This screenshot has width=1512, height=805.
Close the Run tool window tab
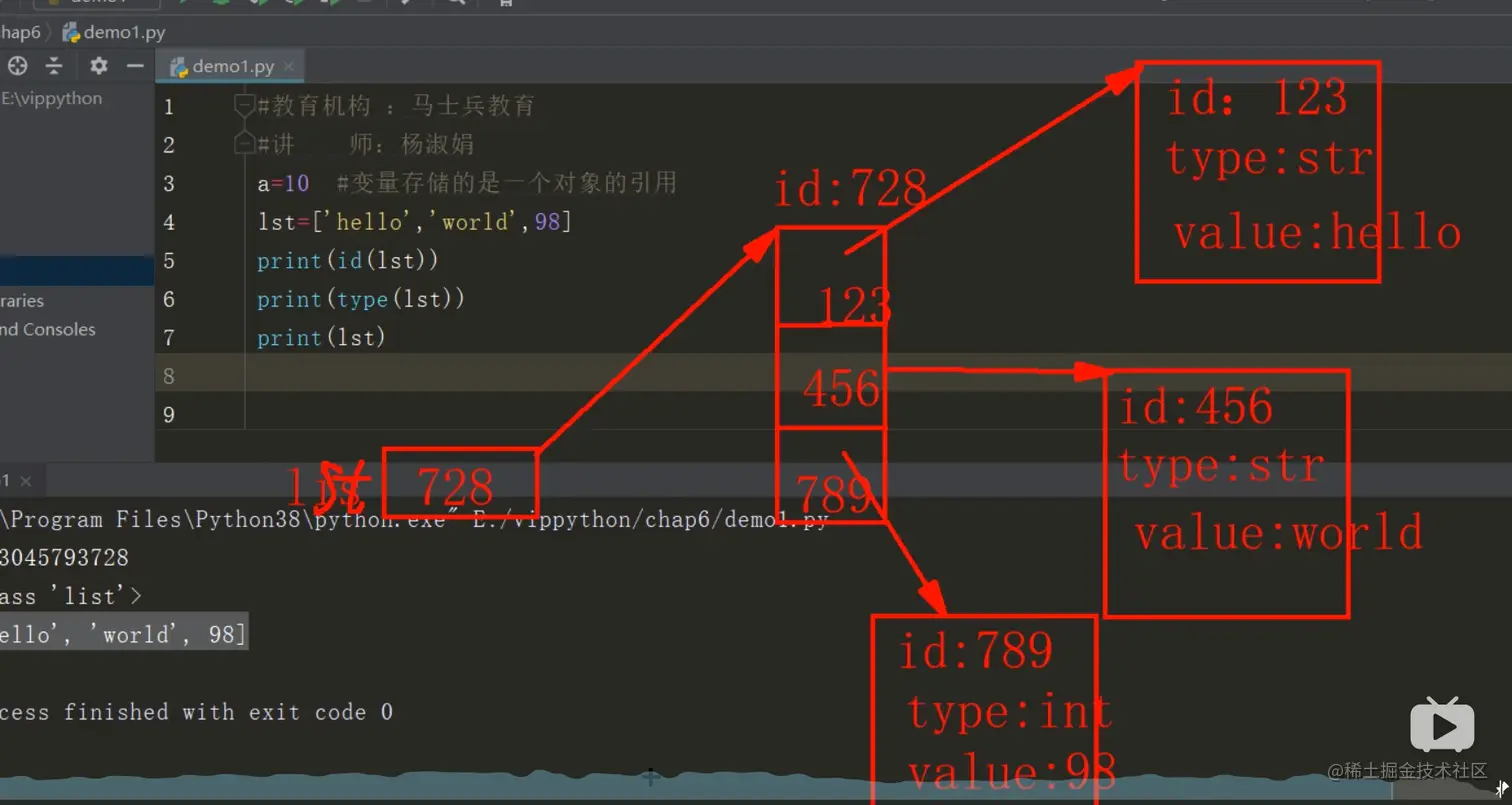pyautogui.click(x=26, y=481)
